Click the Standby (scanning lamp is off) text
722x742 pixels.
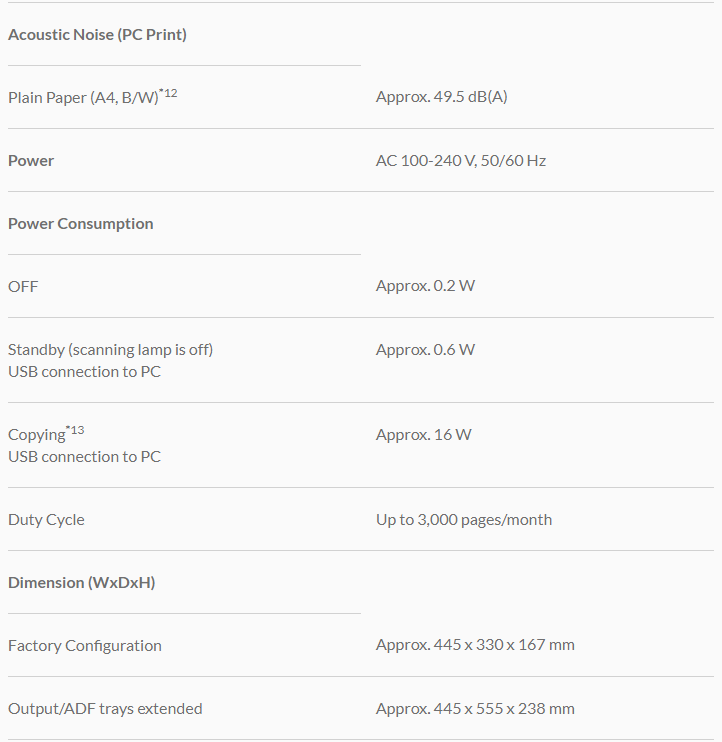pos(110,350)
